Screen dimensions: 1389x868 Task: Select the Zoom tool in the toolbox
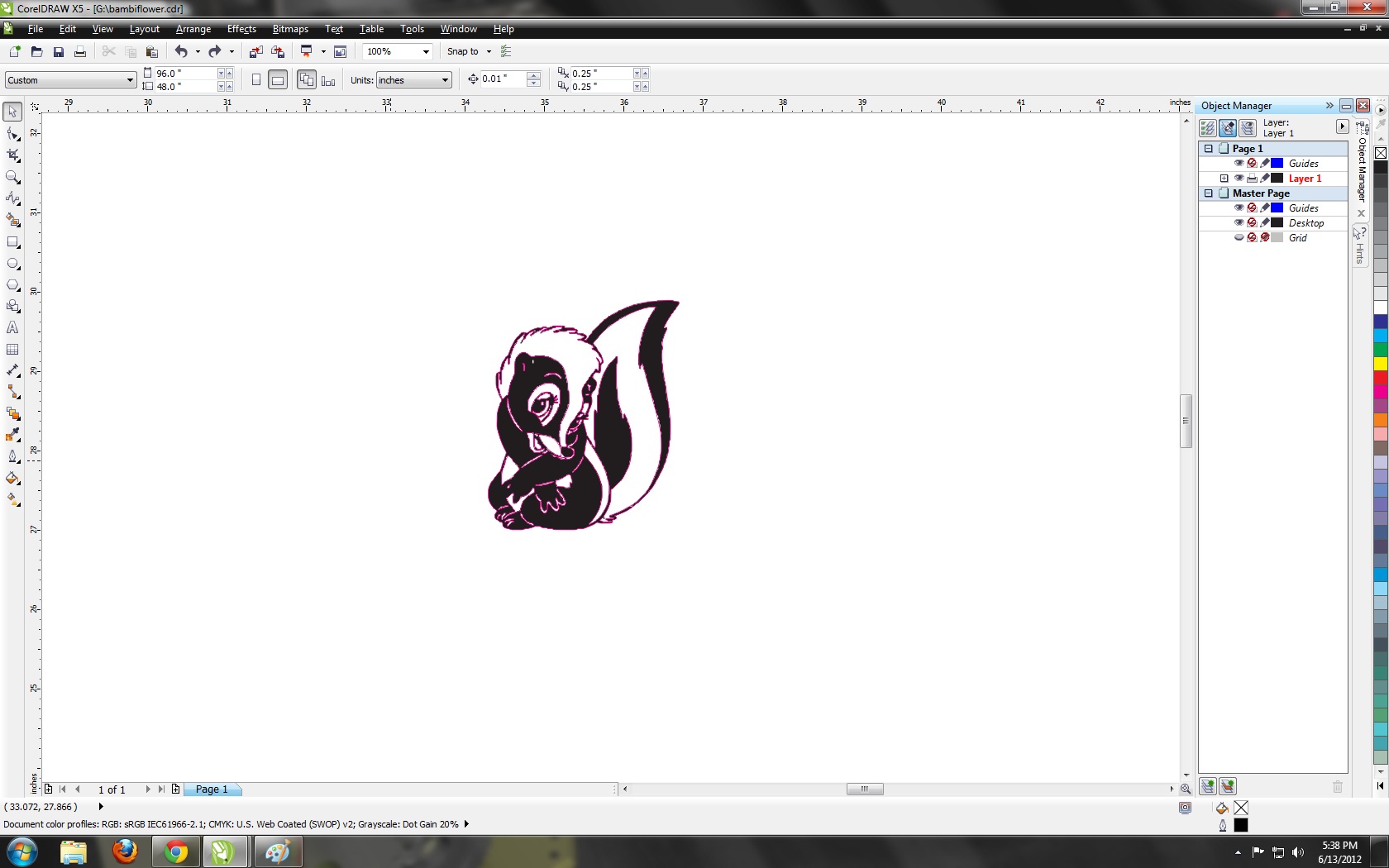12,177
